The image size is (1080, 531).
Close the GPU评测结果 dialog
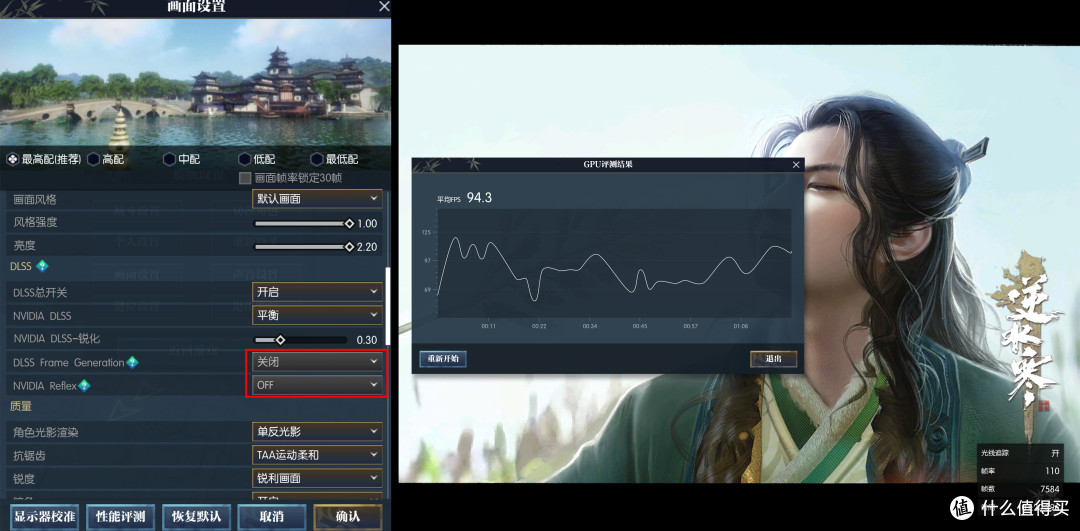pos(796,165)
